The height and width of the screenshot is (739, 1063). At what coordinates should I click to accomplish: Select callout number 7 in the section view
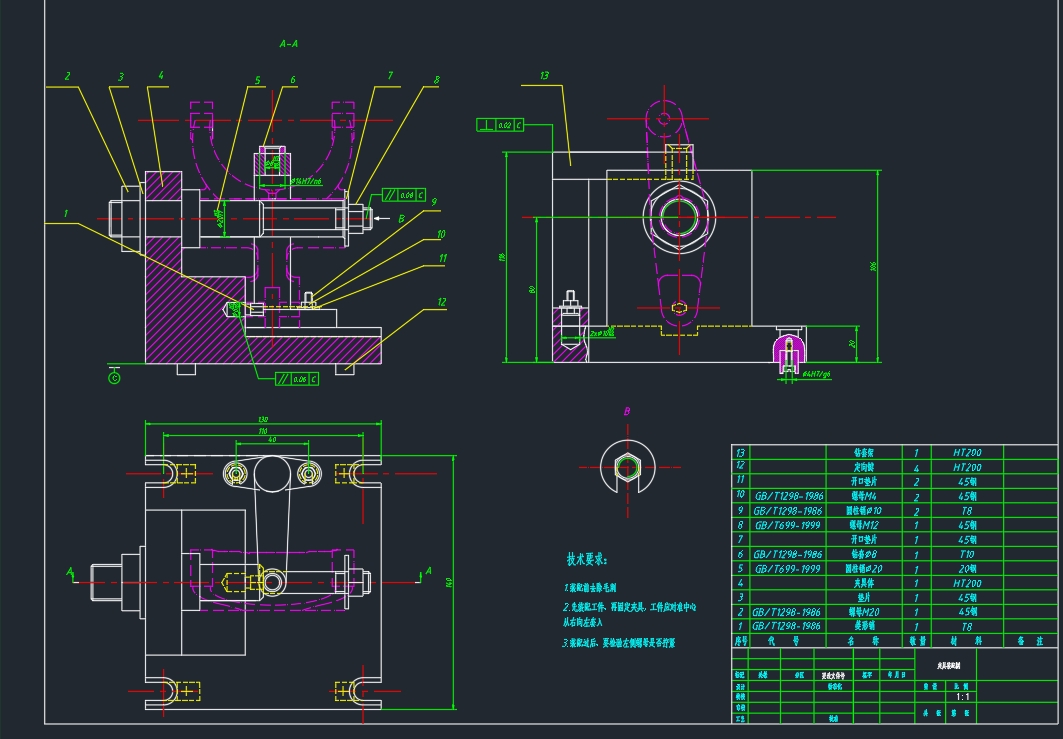(x=390, y=76)
